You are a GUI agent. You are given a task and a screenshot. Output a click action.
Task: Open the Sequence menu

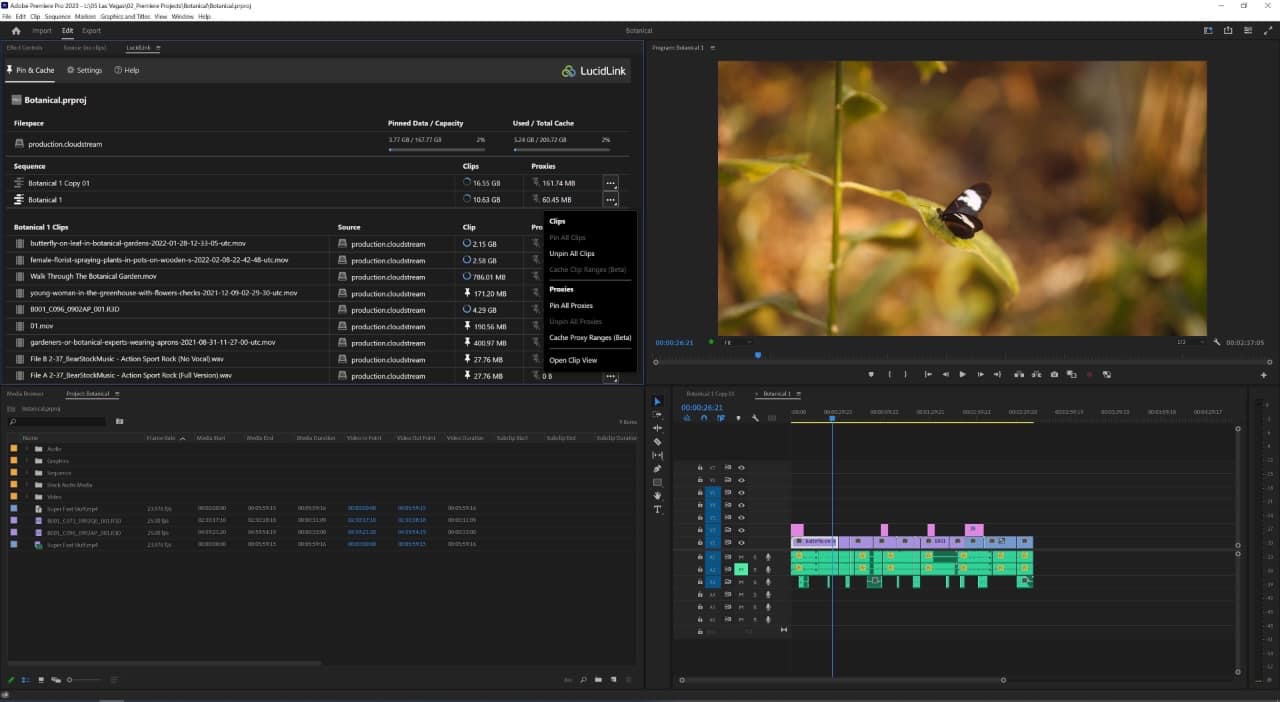(x=57, y=17)
